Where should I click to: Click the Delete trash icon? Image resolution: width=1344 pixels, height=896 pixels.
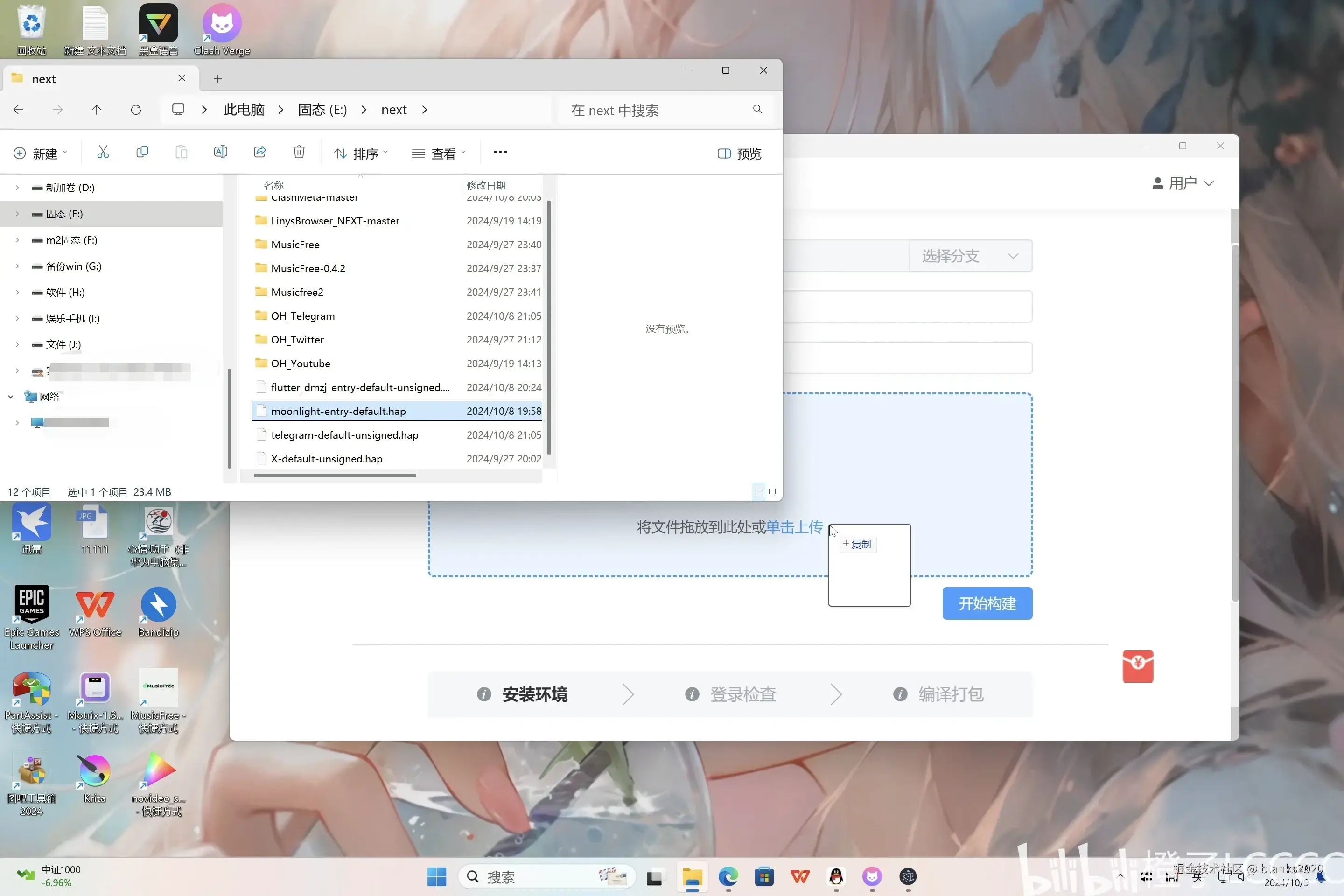(299, 152)
